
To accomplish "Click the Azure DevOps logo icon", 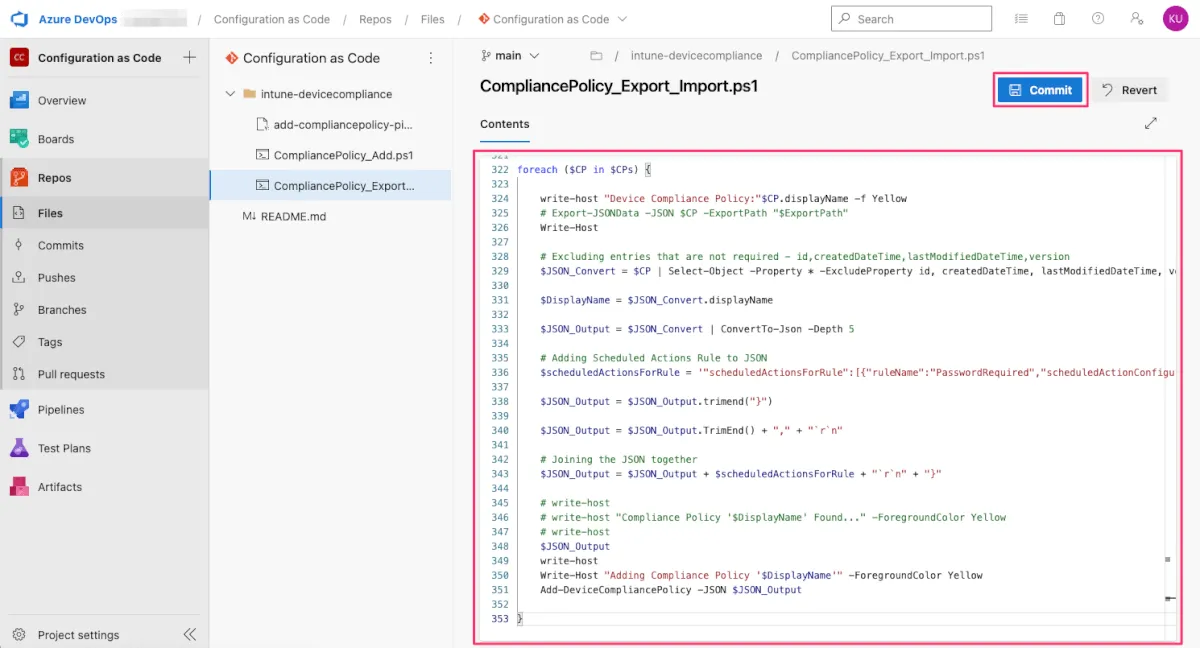I will click(19, 19).
